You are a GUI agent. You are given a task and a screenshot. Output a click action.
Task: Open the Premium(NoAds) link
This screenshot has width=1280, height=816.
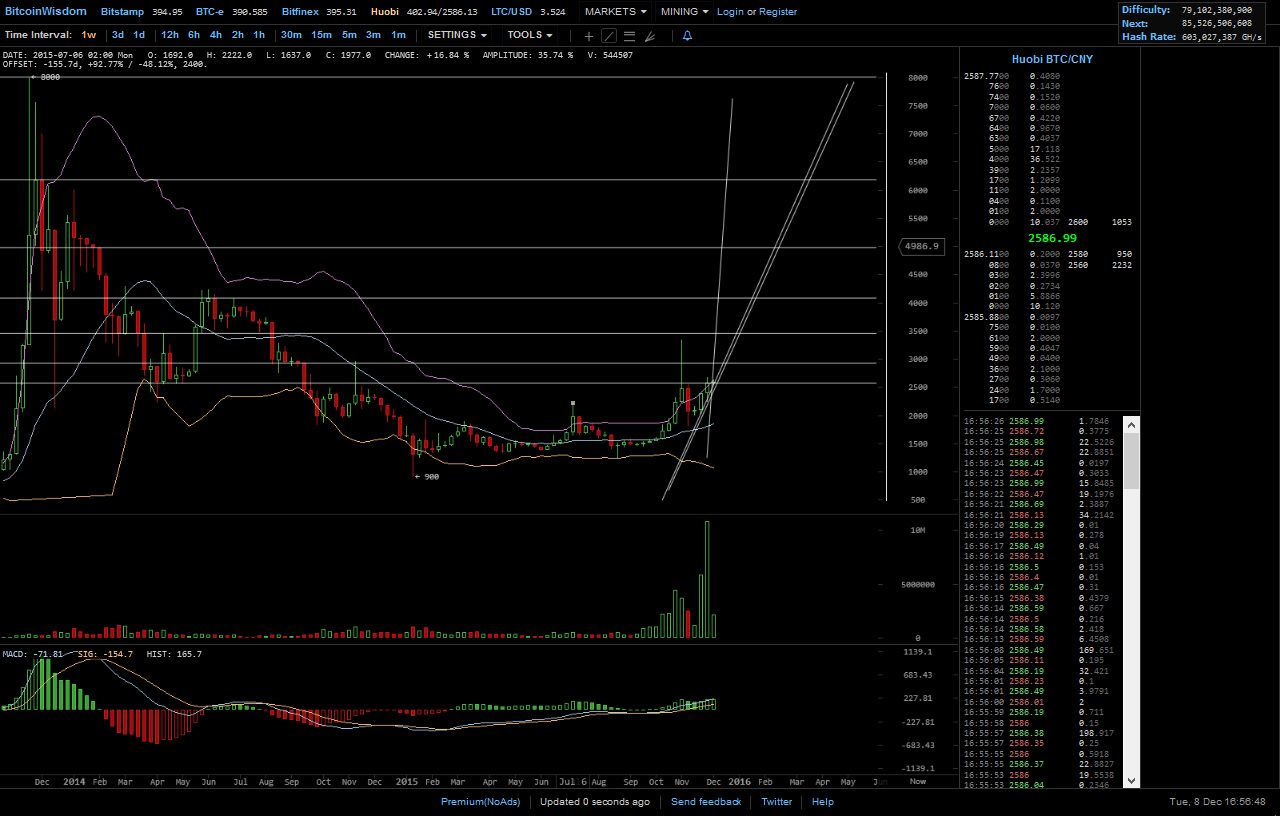tap(481, 802)
